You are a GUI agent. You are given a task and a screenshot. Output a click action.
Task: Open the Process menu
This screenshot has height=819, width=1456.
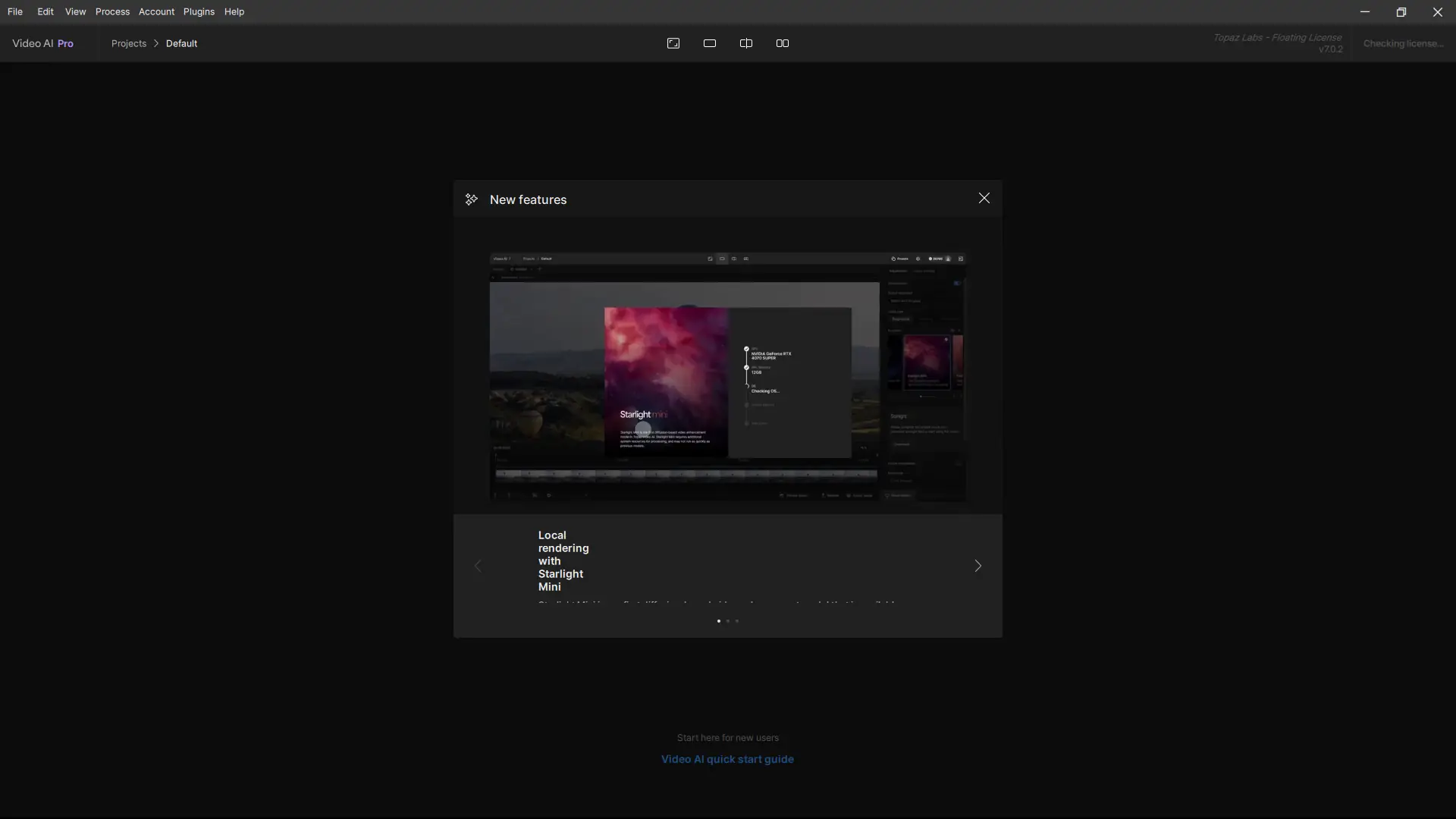pos(112,11)
